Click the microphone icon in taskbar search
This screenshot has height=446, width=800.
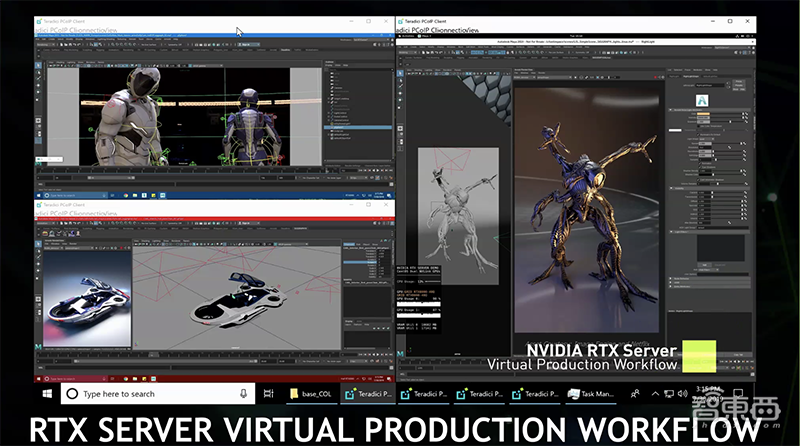point(243,394)
